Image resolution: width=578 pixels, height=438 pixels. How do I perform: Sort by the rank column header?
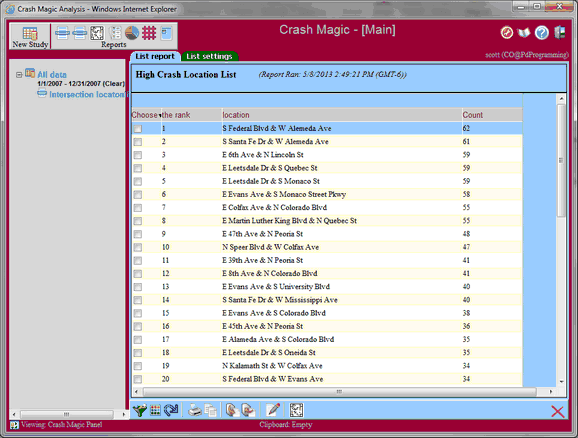click(x=176, y=115)
